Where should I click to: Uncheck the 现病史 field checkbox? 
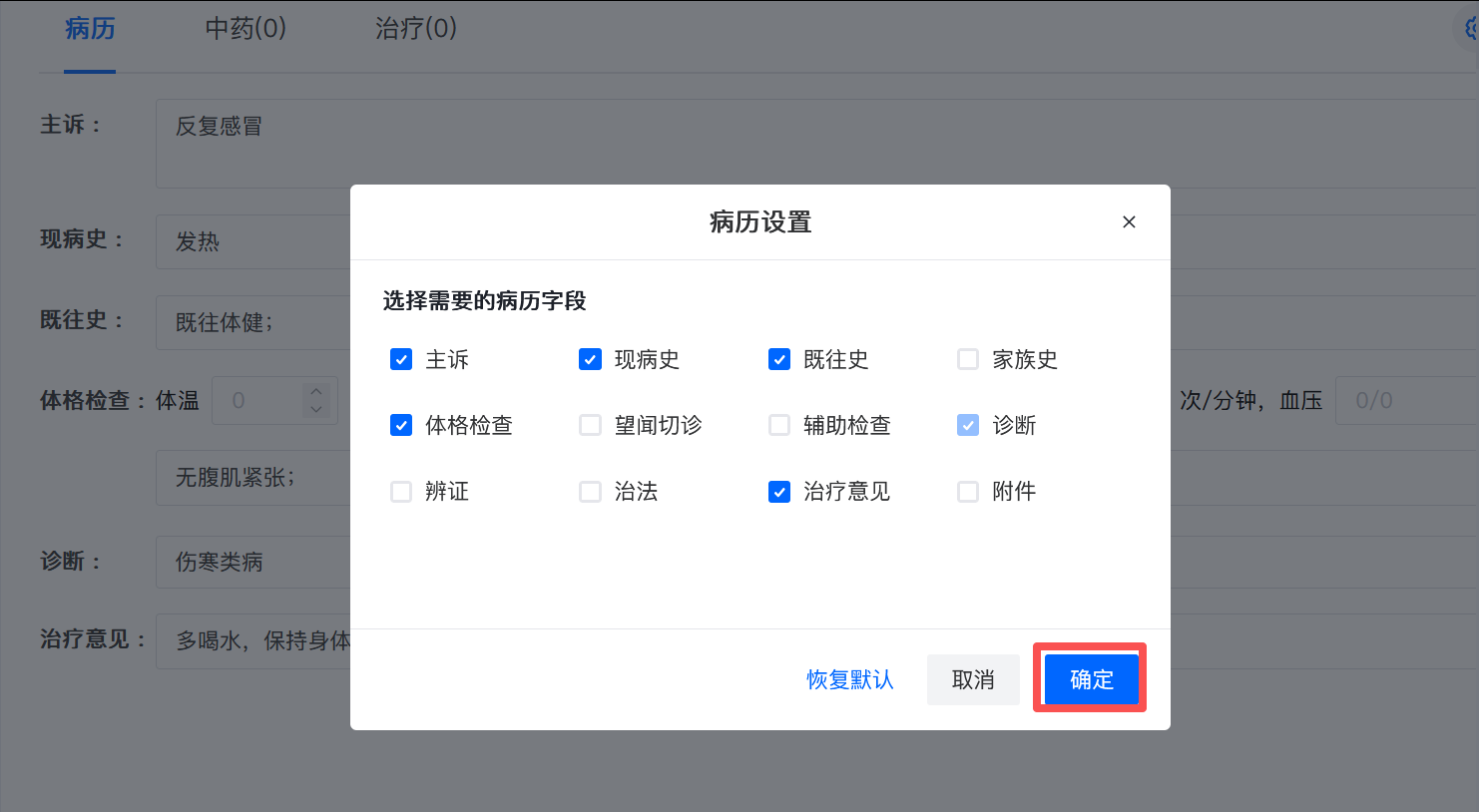coord(590,359)
